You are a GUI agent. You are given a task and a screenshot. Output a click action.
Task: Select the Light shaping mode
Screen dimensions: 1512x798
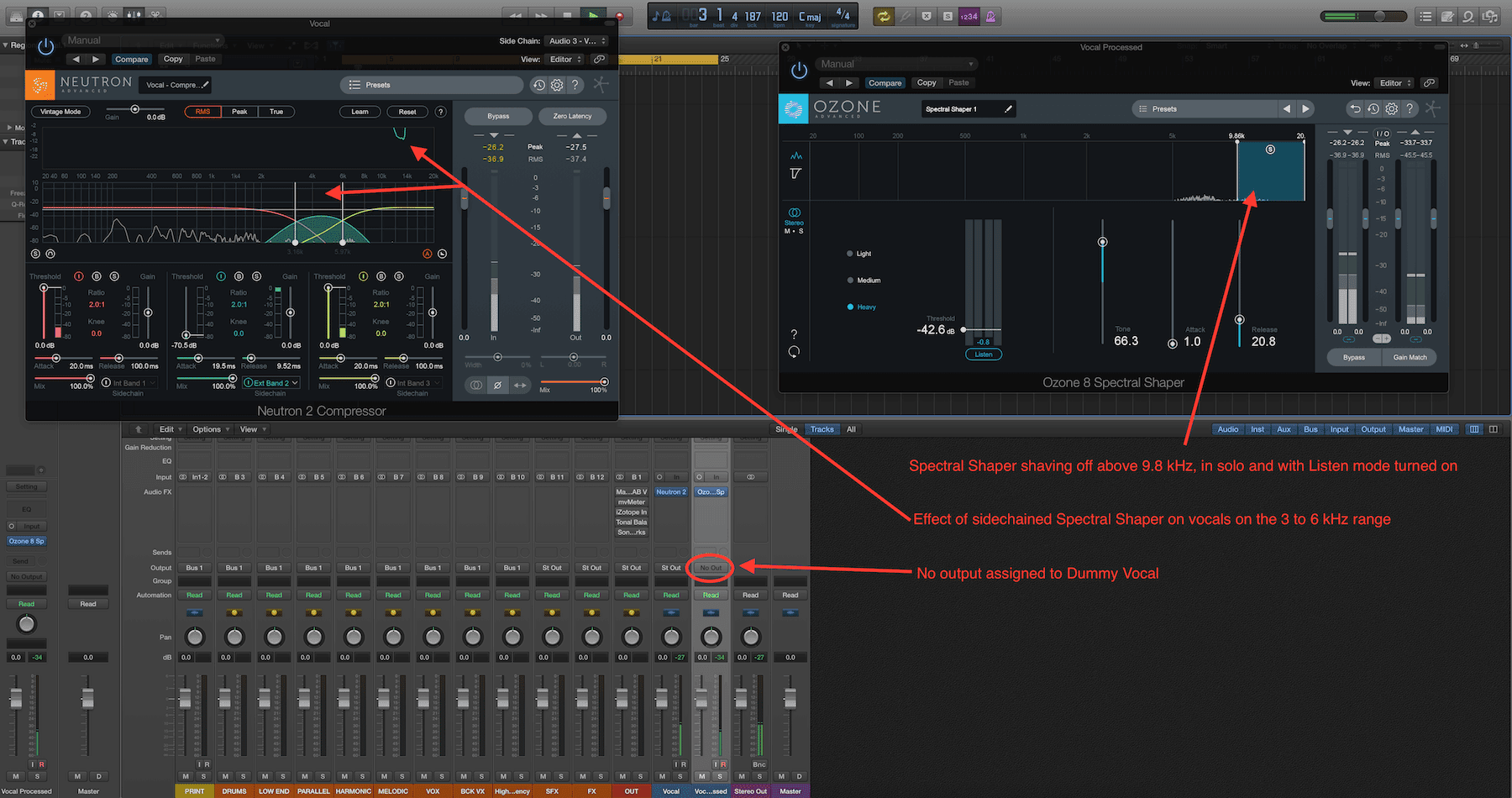(x=859, y=254)
